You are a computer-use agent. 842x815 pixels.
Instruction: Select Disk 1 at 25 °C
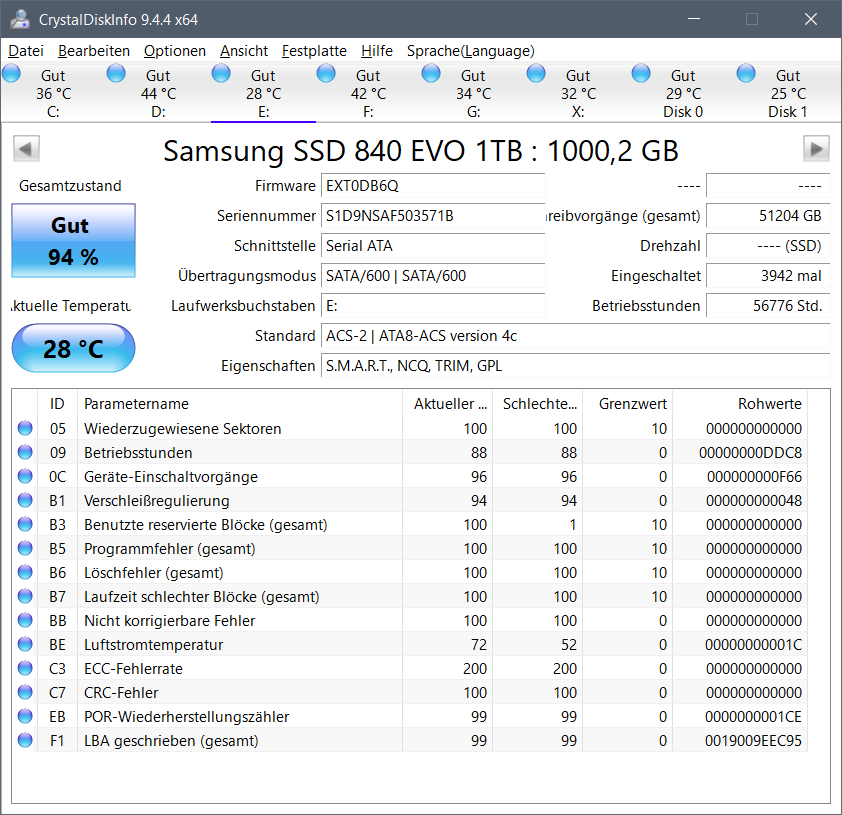click(x=788, y=93)
